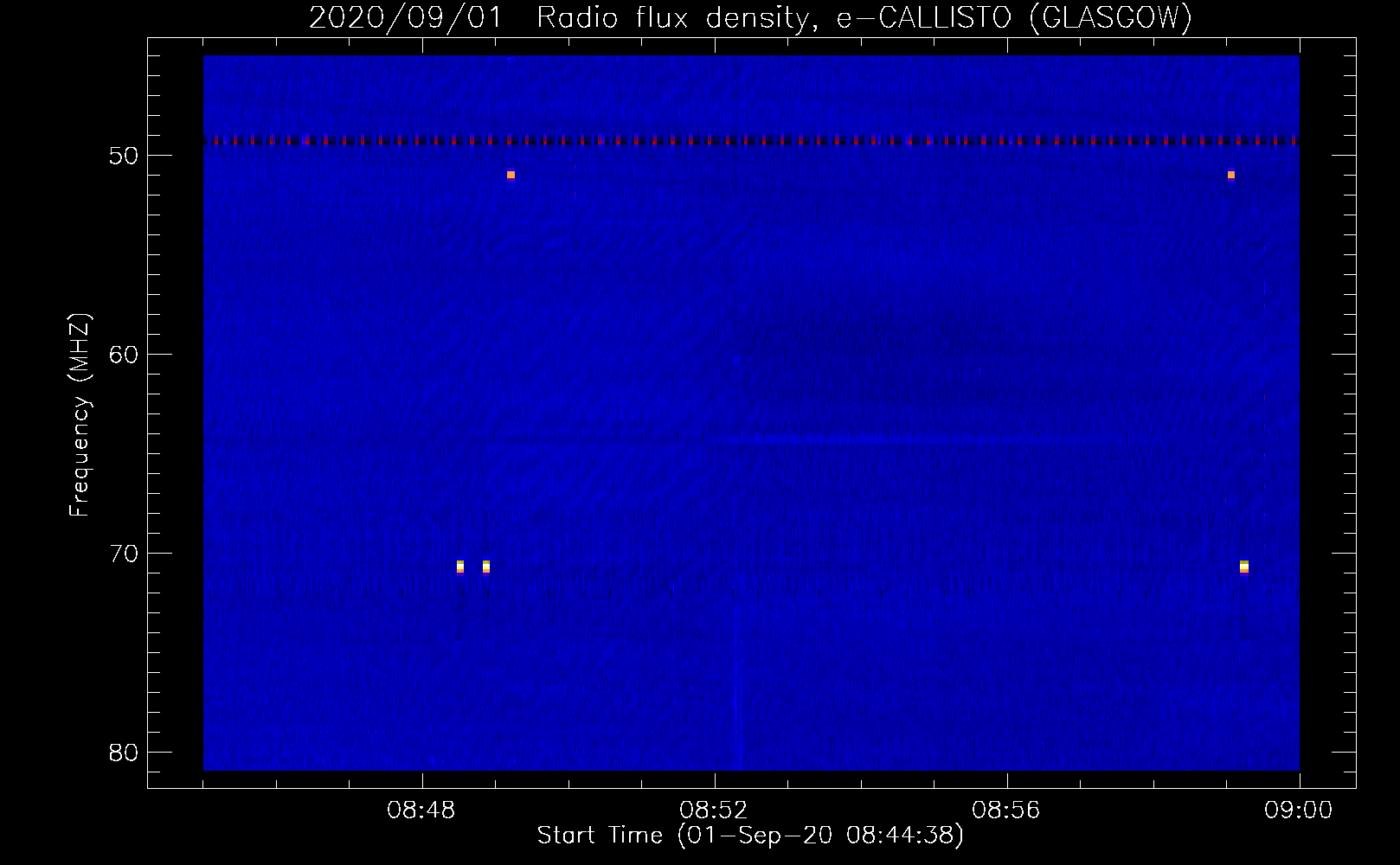Viewport: 1400px width, 865px height.
Task: Click the 09:00 time tick label
Action: (1299, 811)
